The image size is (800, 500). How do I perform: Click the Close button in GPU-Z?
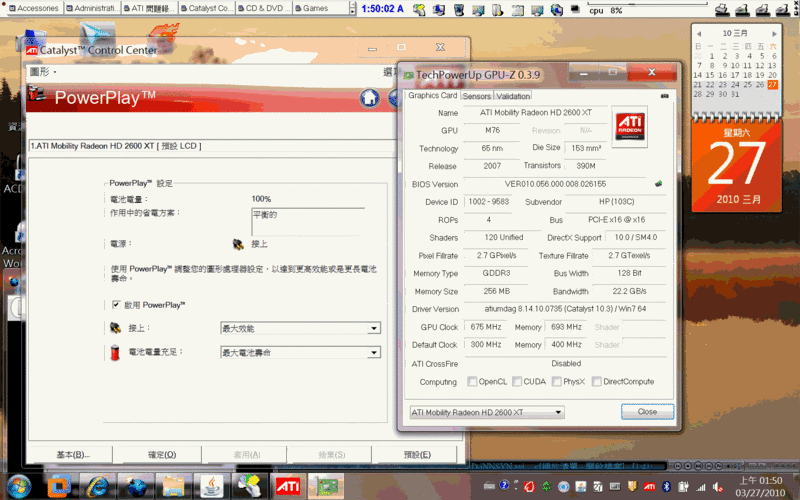coord(647,412)
